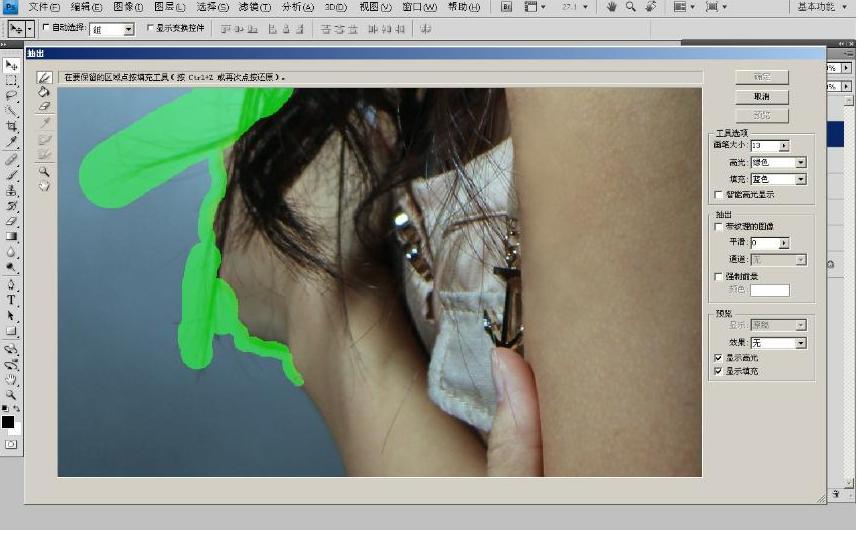Check the 带纹理的图像 option
The width and height of the screenshot is (857, 547).
719,226
